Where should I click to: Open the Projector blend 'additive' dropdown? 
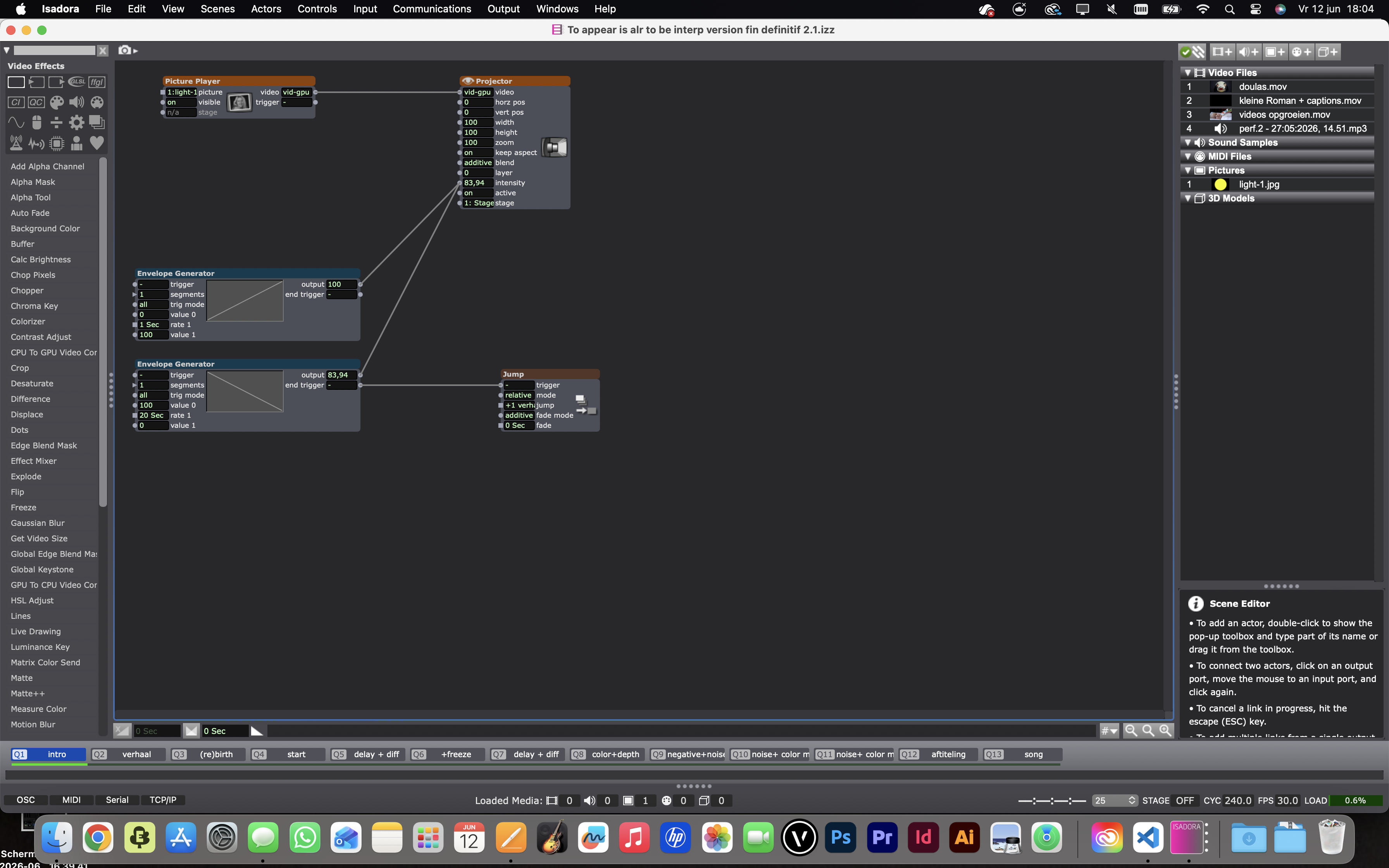(477, 162)
